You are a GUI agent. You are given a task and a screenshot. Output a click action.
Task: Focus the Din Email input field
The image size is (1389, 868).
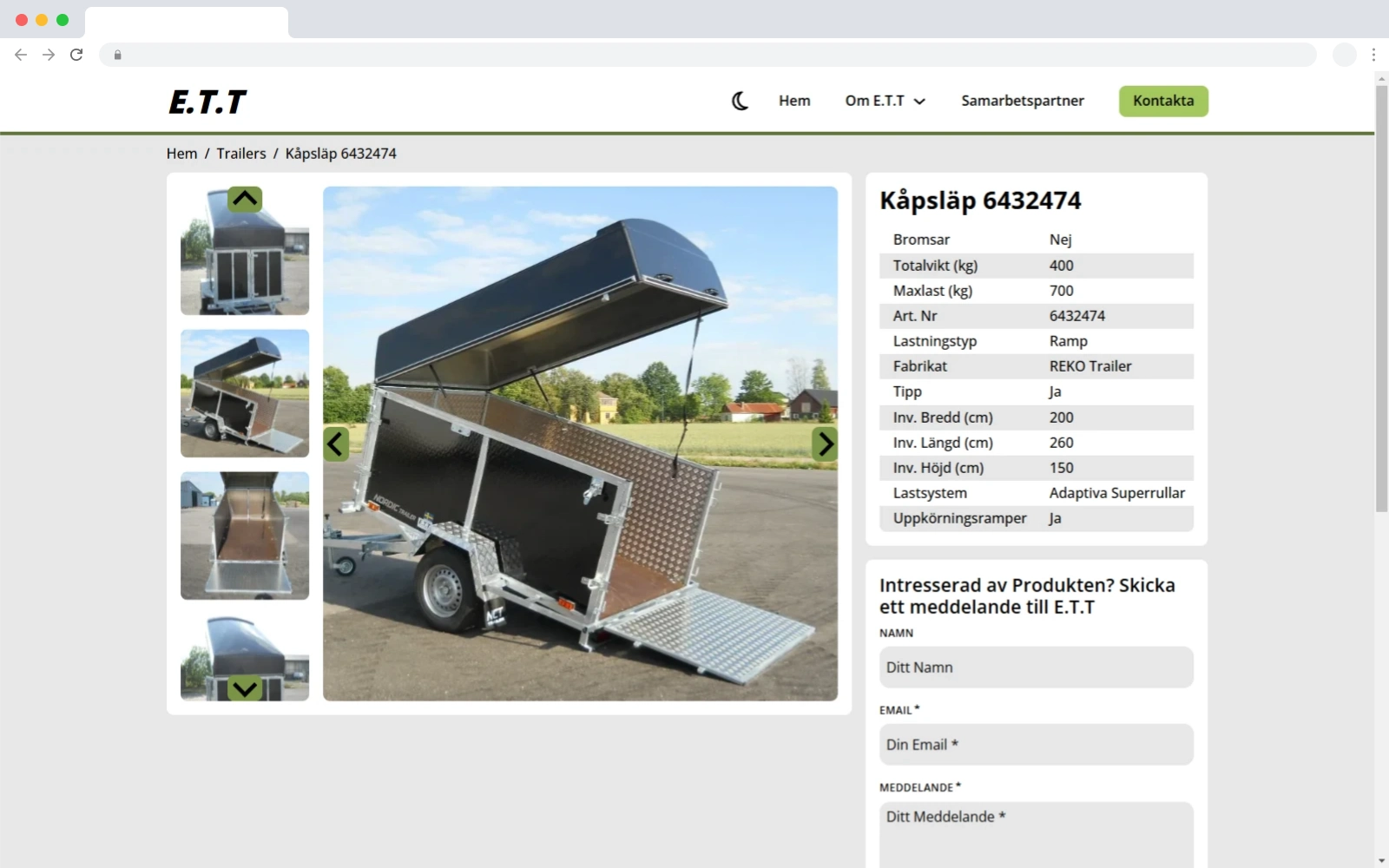1036,745
